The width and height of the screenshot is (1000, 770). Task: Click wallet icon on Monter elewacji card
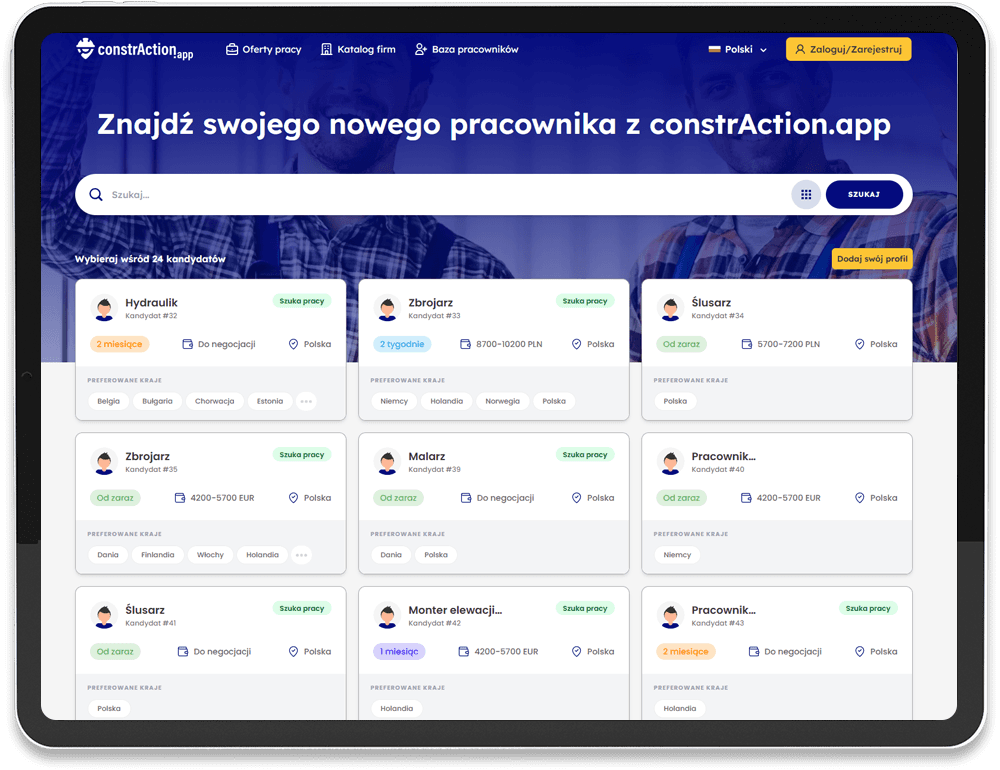[x=464, y=651]
